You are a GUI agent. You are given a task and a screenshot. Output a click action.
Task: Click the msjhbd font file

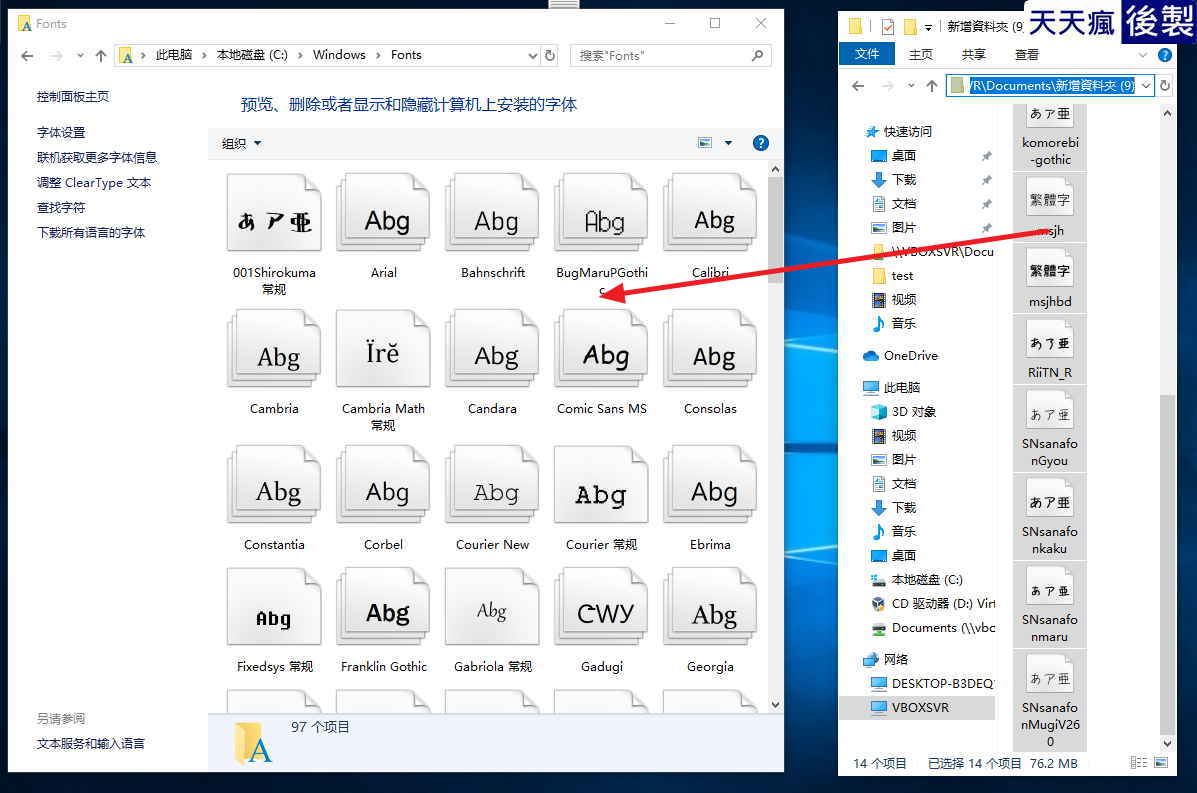coord(1050,279)
